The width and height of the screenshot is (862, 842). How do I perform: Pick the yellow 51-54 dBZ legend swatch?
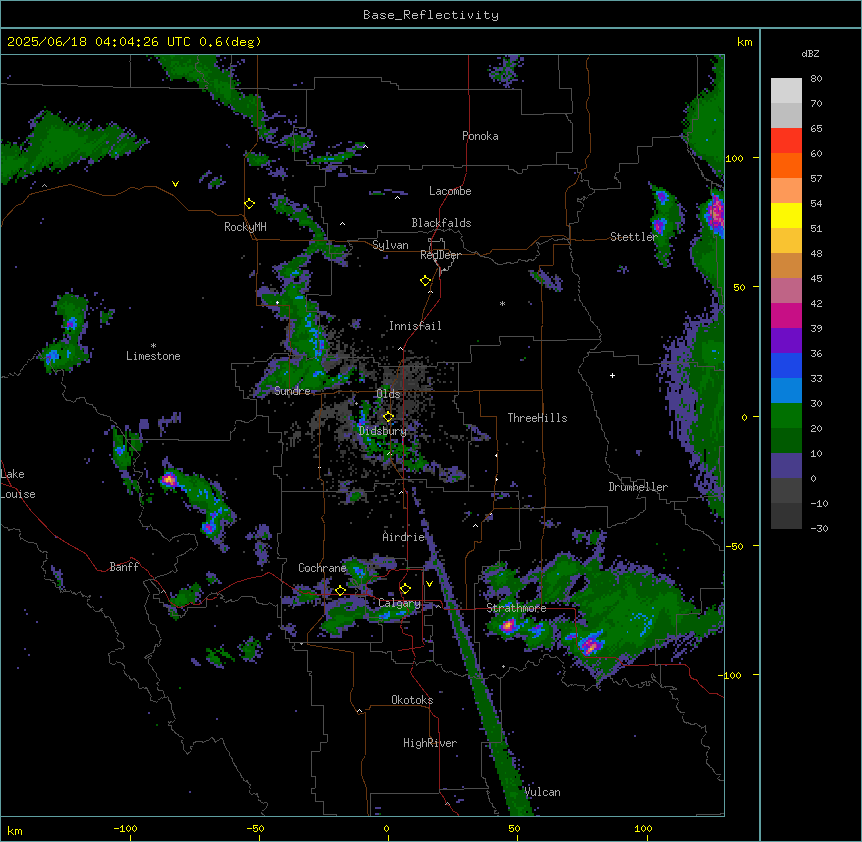click(x=786, y=215)
